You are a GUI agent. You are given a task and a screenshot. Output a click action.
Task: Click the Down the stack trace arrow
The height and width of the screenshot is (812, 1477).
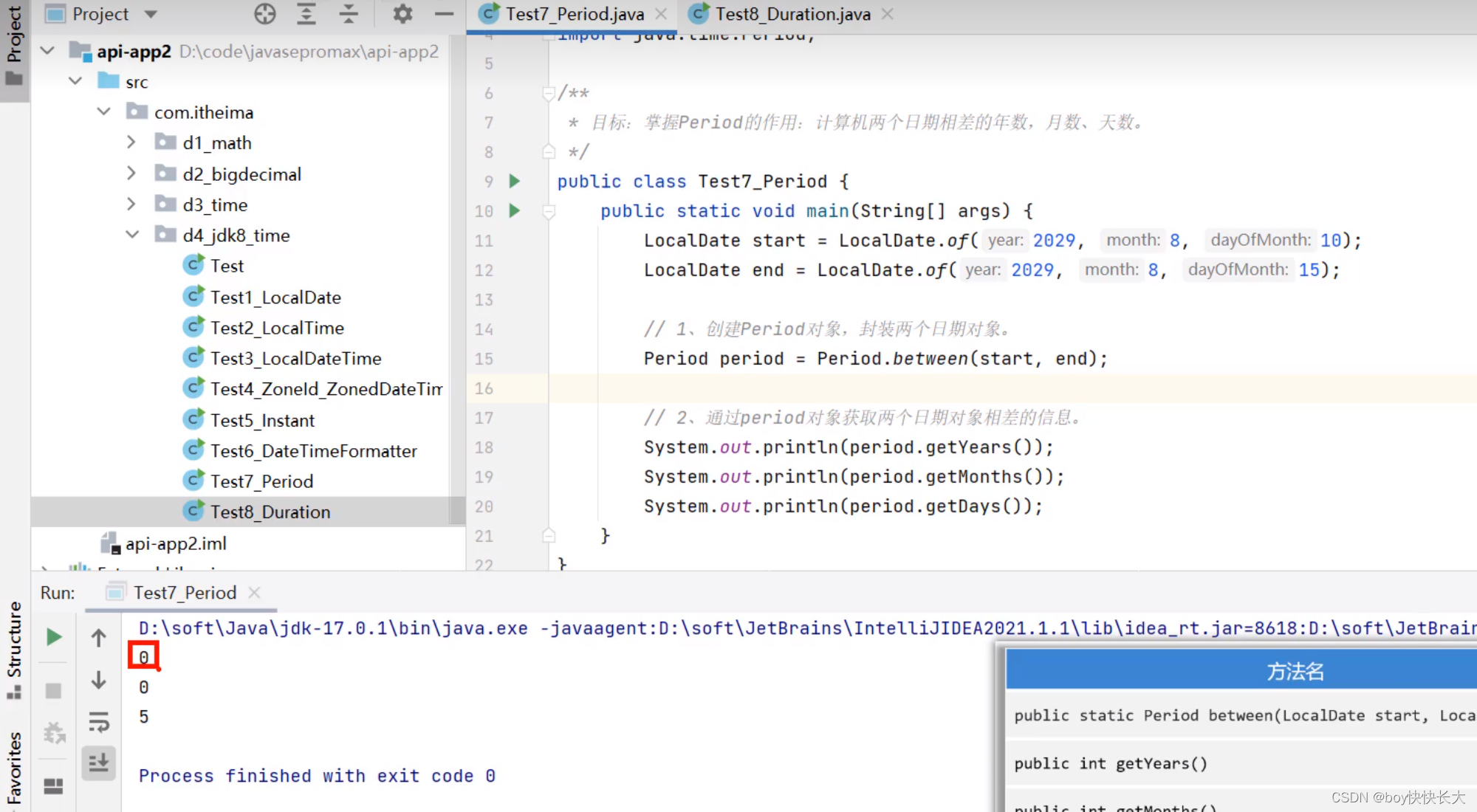(x=98, y=680)
